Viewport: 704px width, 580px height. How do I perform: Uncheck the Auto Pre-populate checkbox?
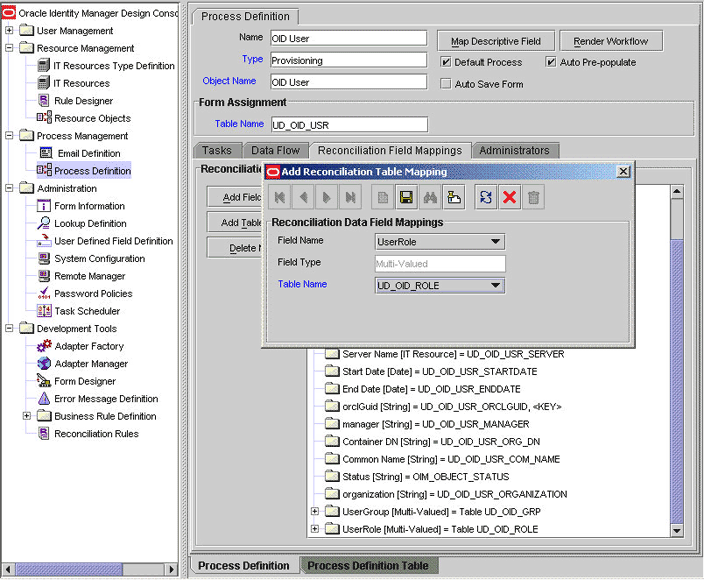point(551,62)
